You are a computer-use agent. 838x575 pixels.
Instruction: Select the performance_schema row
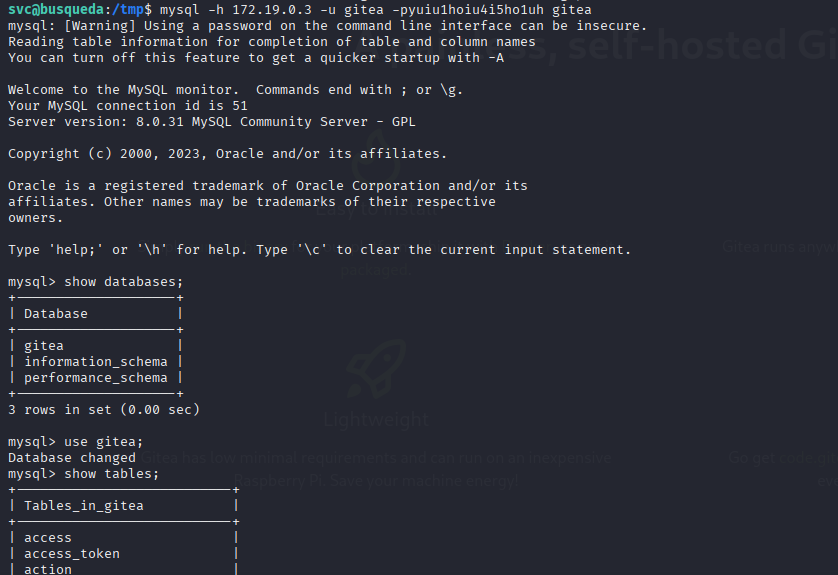pos(96,378)
